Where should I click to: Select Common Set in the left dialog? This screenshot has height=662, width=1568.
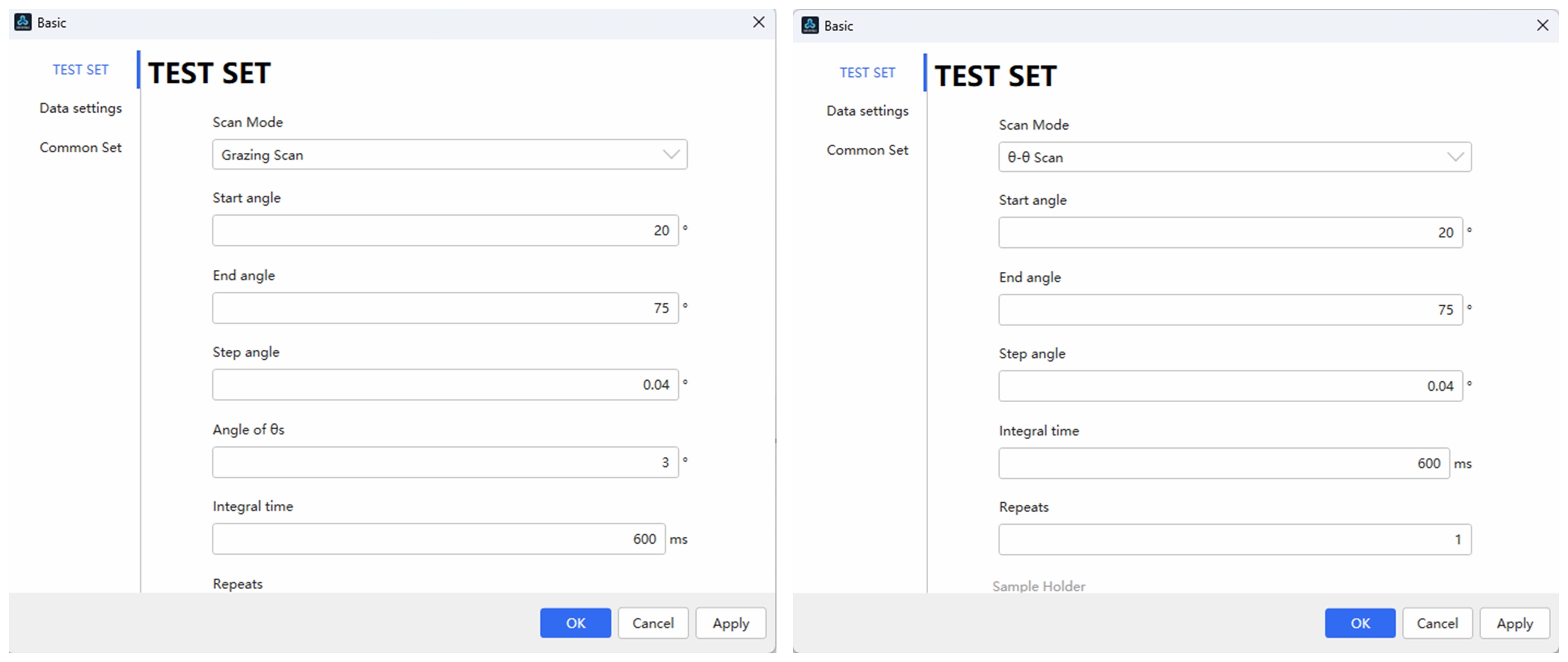point(81,148)
